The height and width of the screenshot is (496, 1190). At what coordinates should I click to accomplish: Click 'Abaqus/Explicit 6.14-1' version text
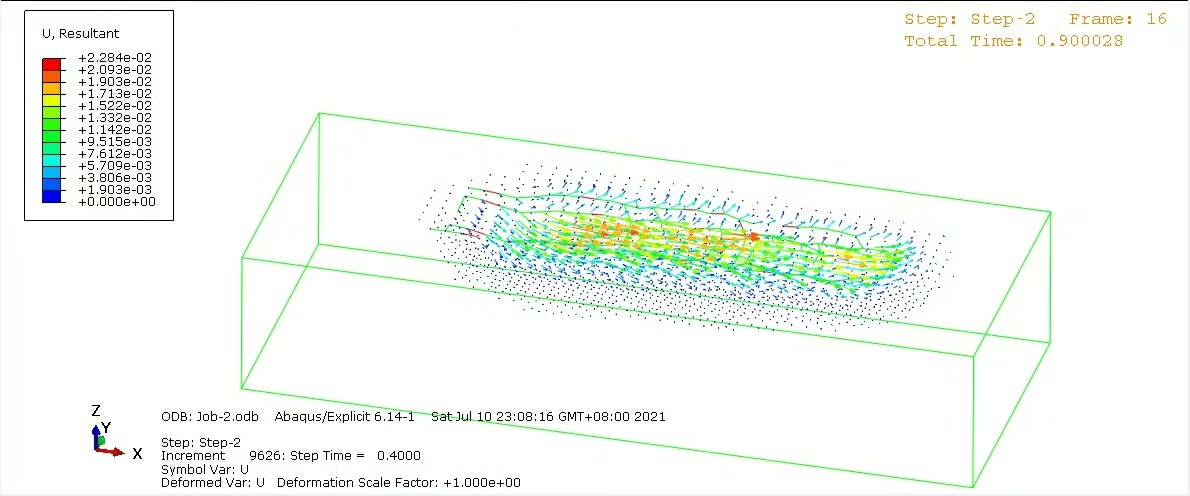click(x=344, y=416)
